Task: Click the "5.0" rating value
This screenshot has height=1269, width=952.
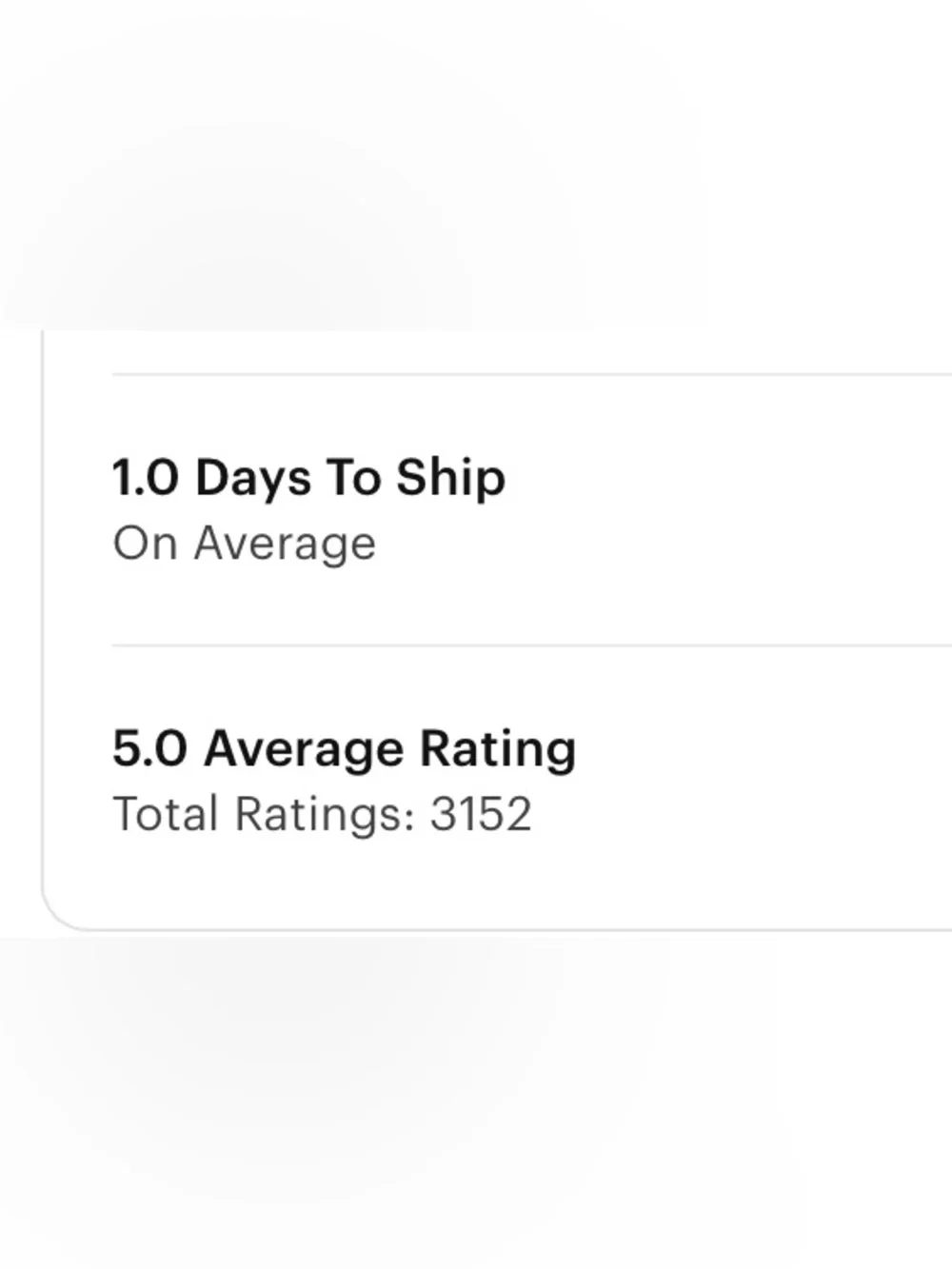Action: [x=149, y=748]
